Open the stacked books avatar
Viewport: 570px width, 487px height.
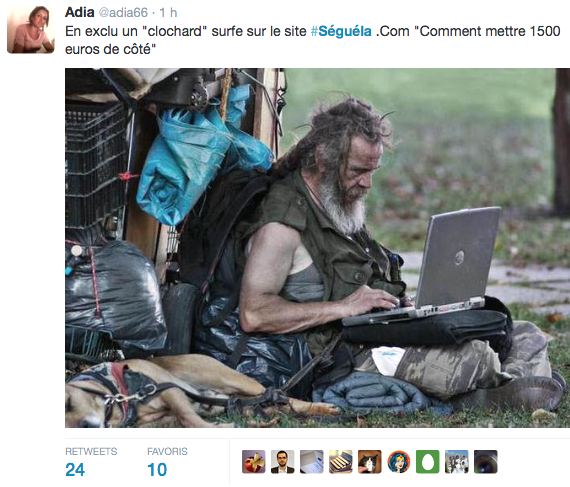point(341,462)
